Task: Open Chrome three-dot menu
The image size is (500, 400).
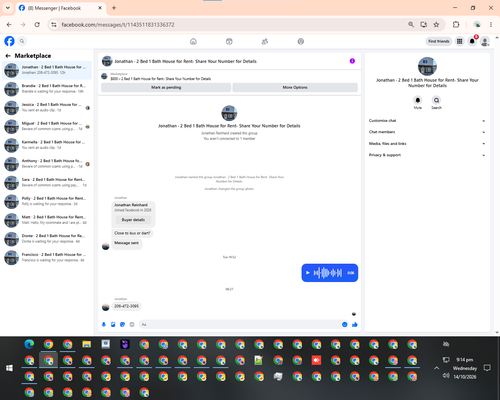Action: pos(491,25)
